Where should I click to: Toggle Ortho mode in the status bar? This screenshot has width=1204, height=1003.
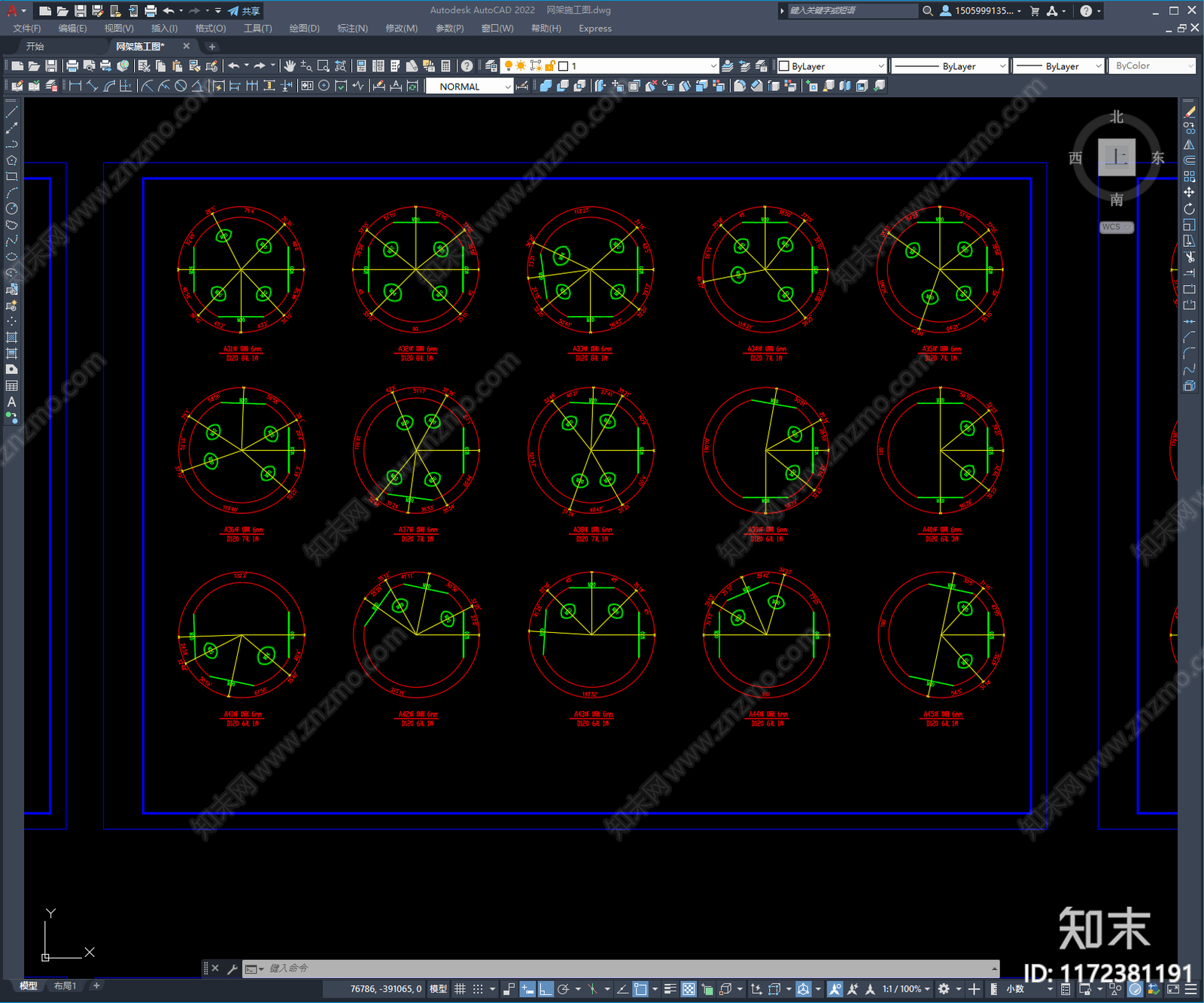[x=545, y=989]
